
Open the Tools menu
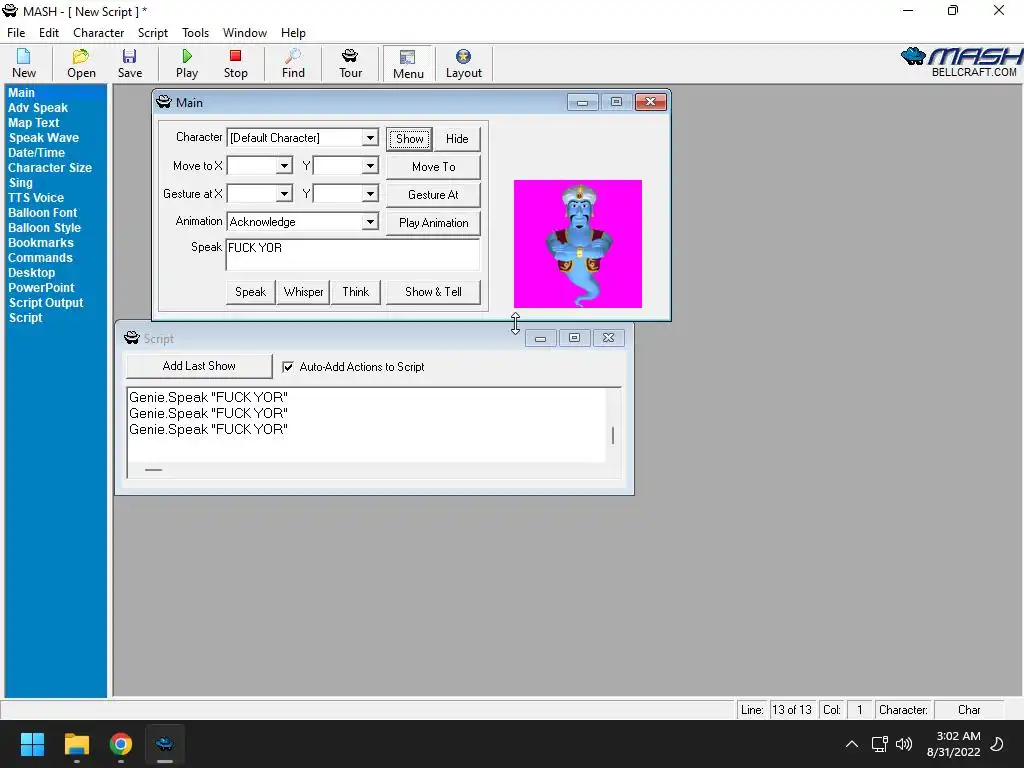coord(195,33)
